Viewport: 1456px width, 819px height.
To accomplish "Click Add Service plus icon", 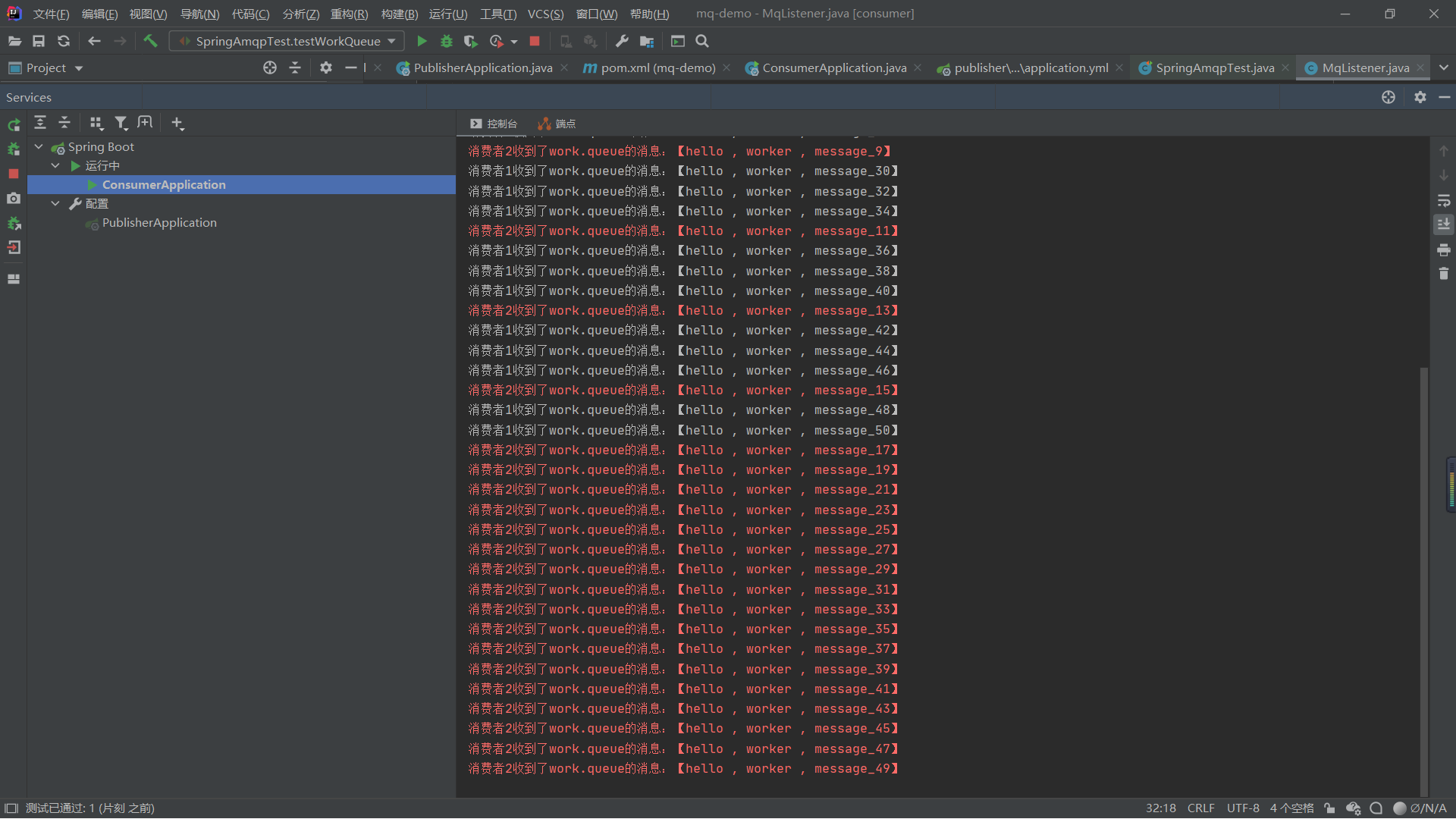I will coord(177,123).
